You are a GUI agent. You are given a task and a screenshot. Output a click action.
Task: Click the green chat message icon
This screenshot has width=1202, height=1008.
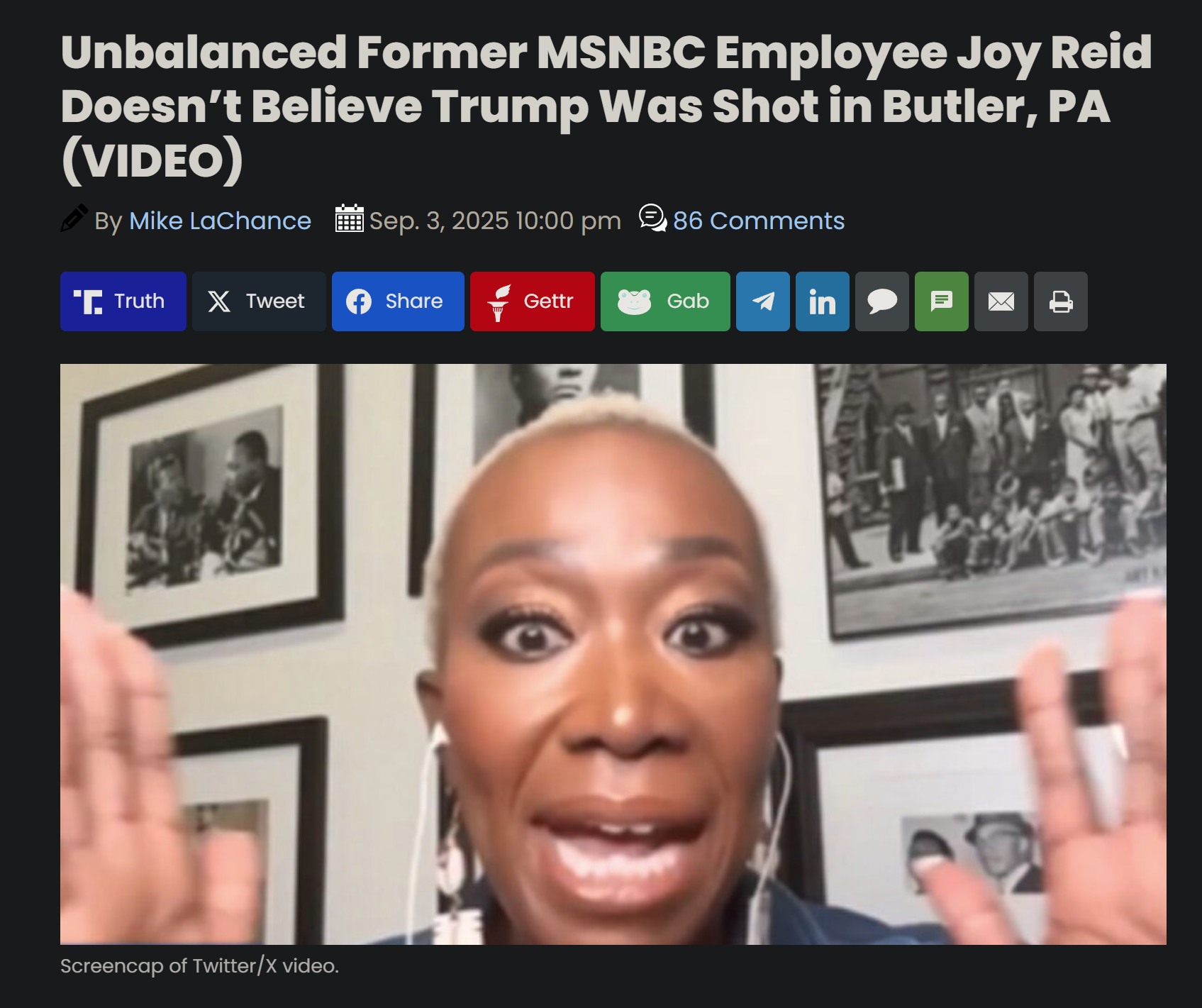(x=942, y=301)
